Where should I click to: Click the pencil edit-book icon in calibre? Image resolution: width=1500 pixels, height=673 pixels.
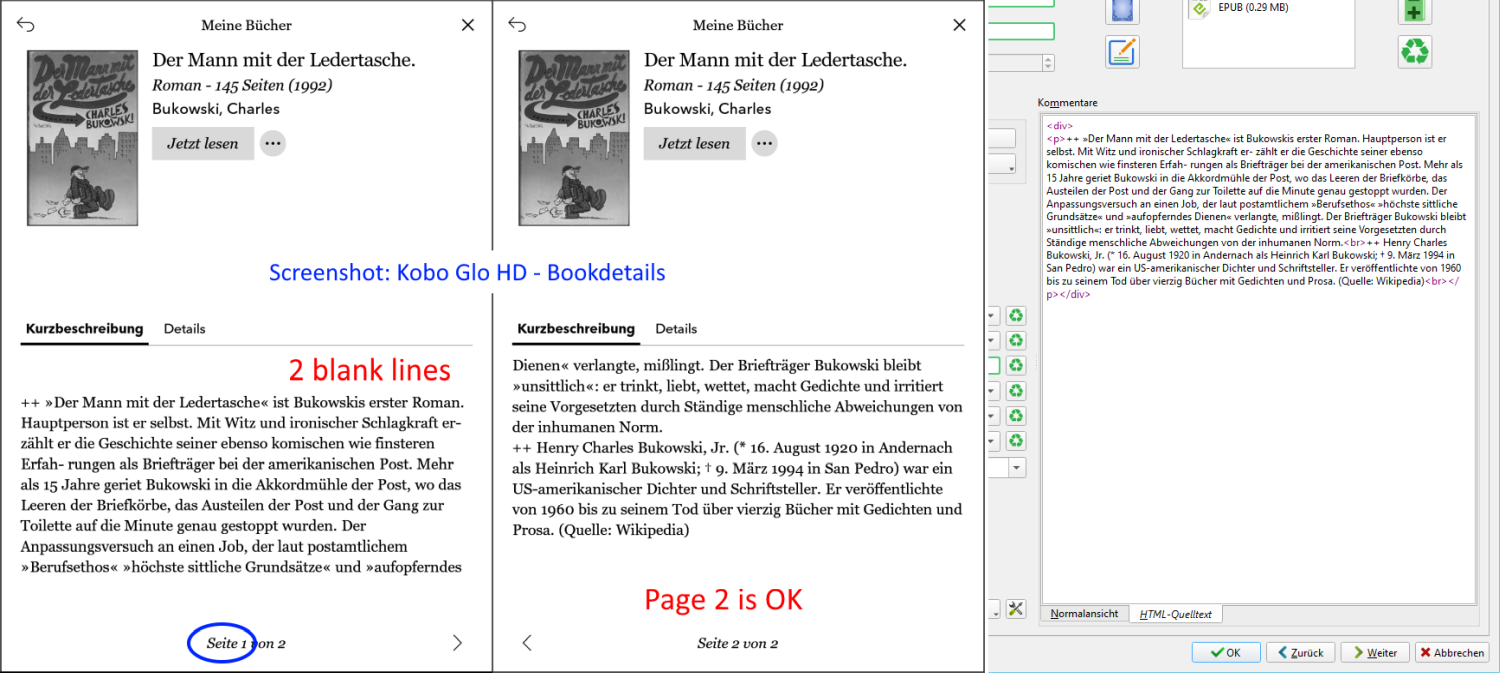tap(1122, 51)
